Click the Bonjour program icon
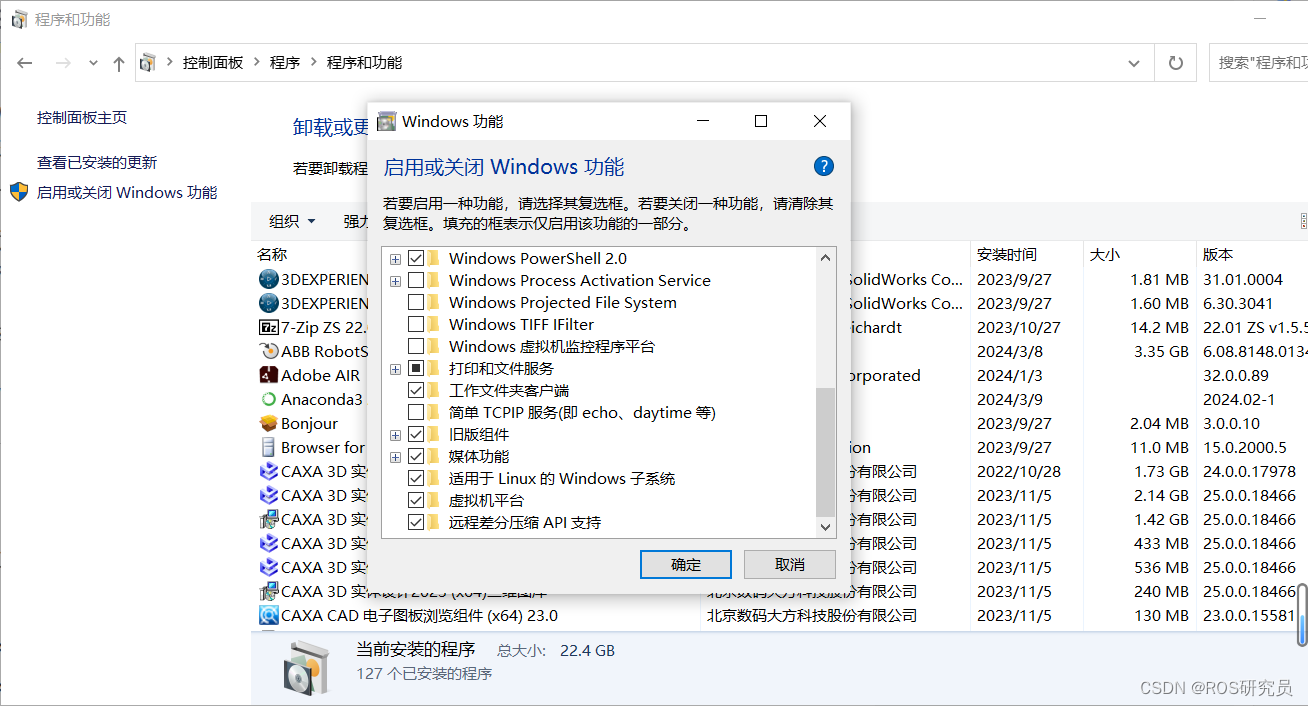The height and width of the screenshot is (706, 1308). pos(268,423)
